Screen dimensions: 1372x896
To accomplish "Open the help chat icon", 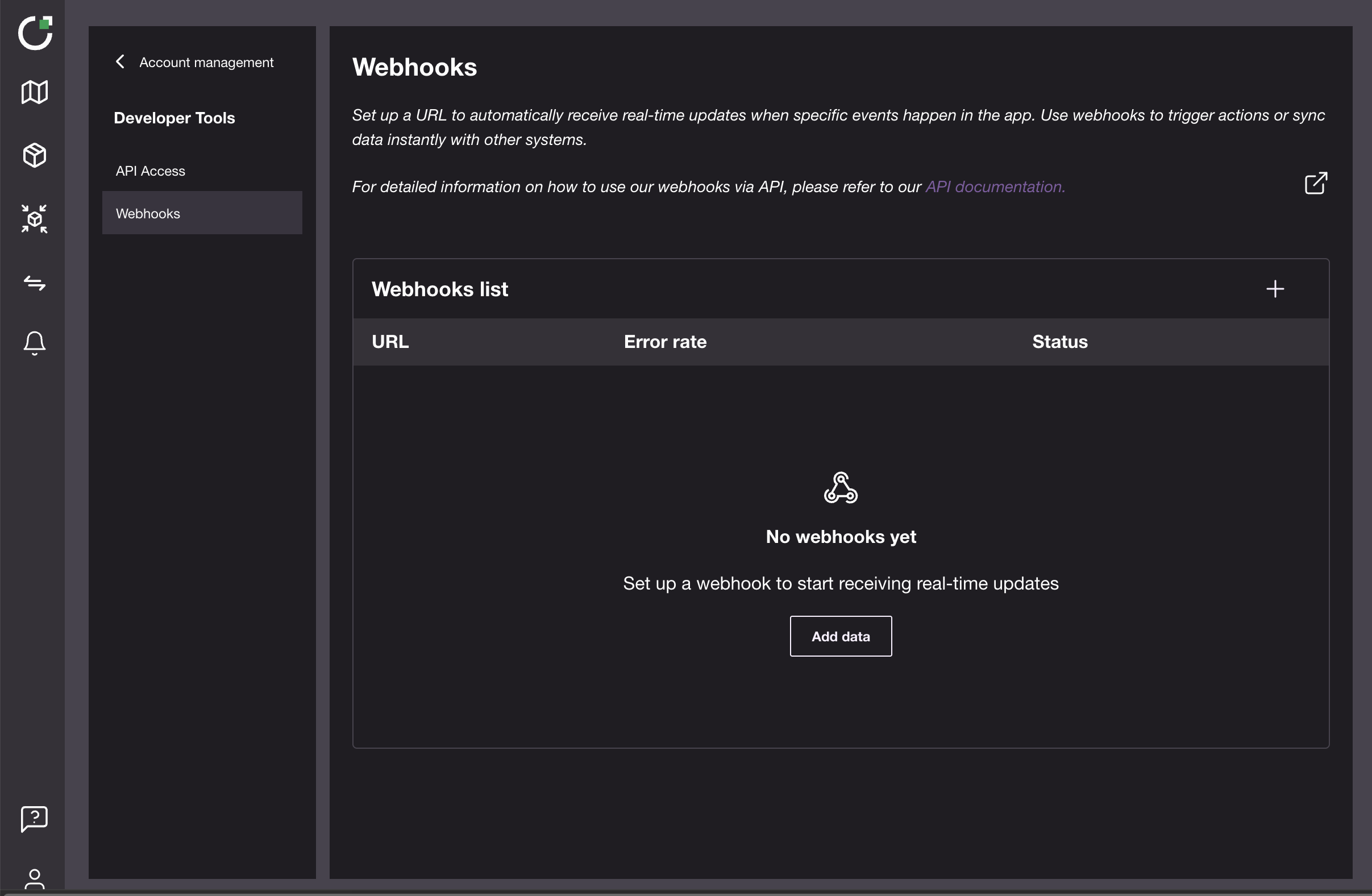I will (35, 818).
